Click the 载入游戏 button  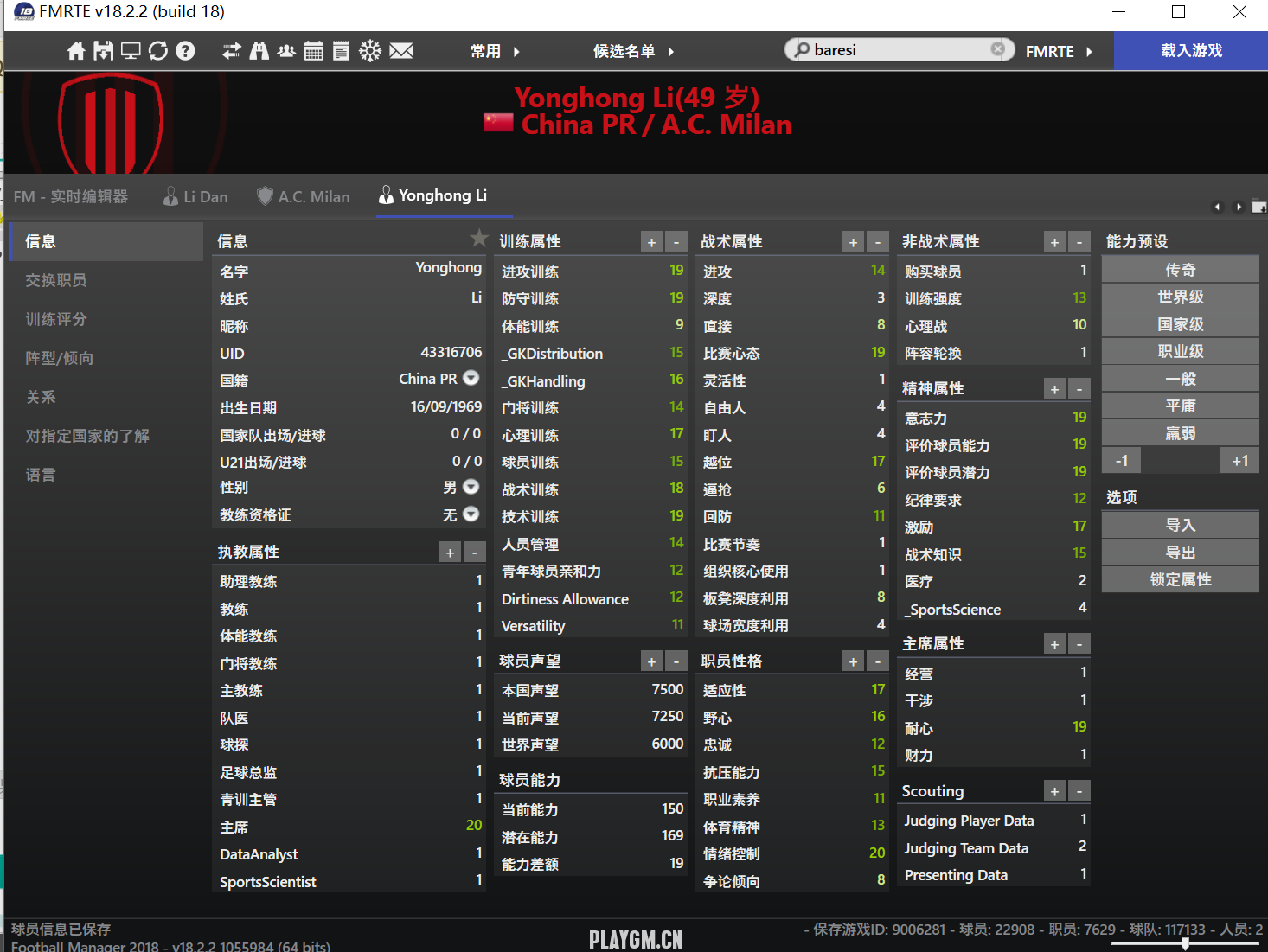(x=1191, y=51)
